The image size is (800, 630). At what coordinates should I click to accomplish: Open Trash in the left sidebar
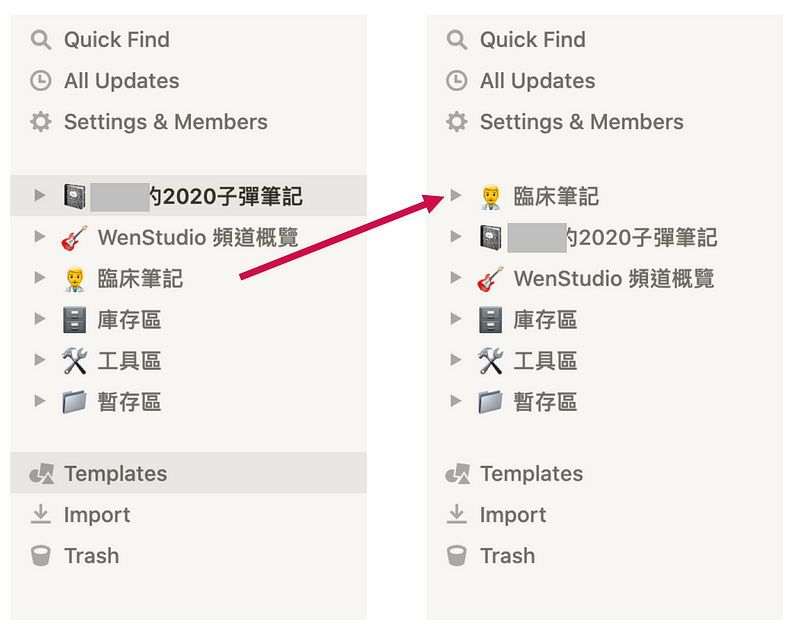coord(92,556)
